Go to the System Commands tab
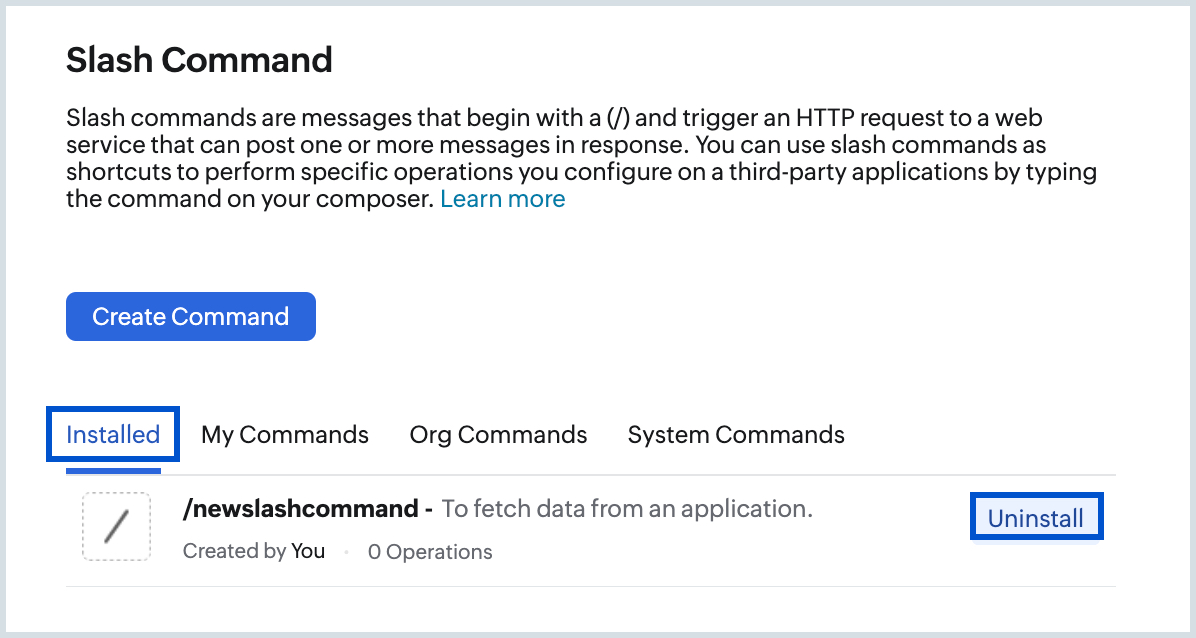 coord(736,435)
